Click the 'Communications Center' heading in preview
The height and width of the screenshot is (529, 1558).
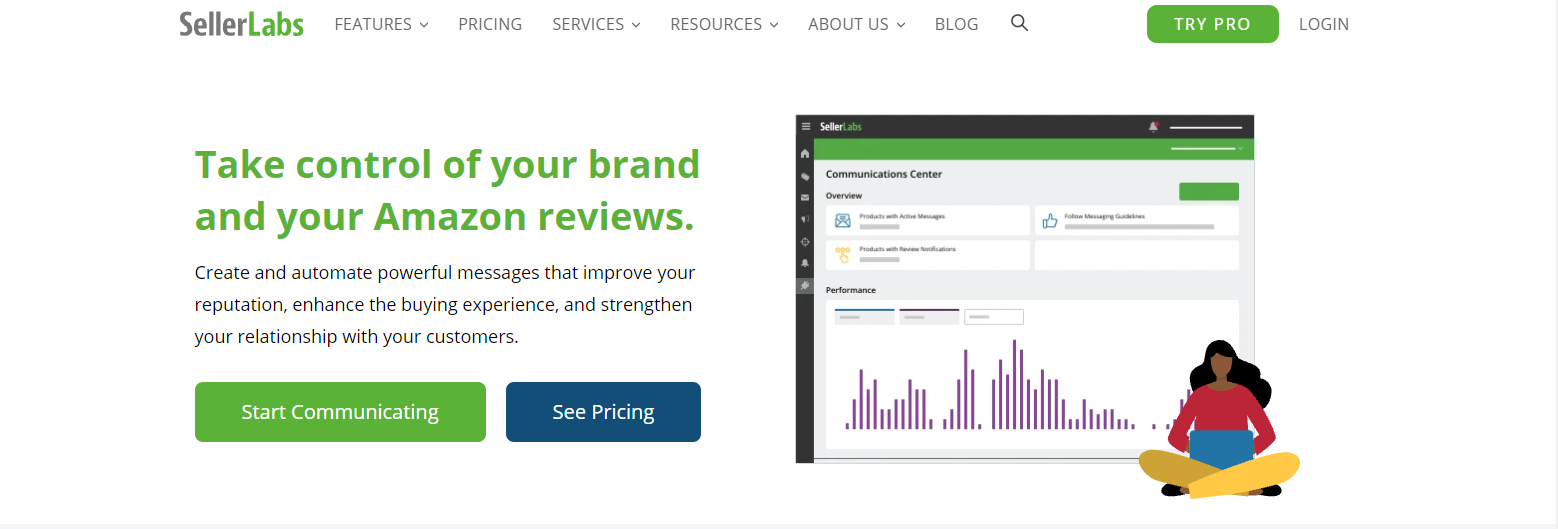884,174
